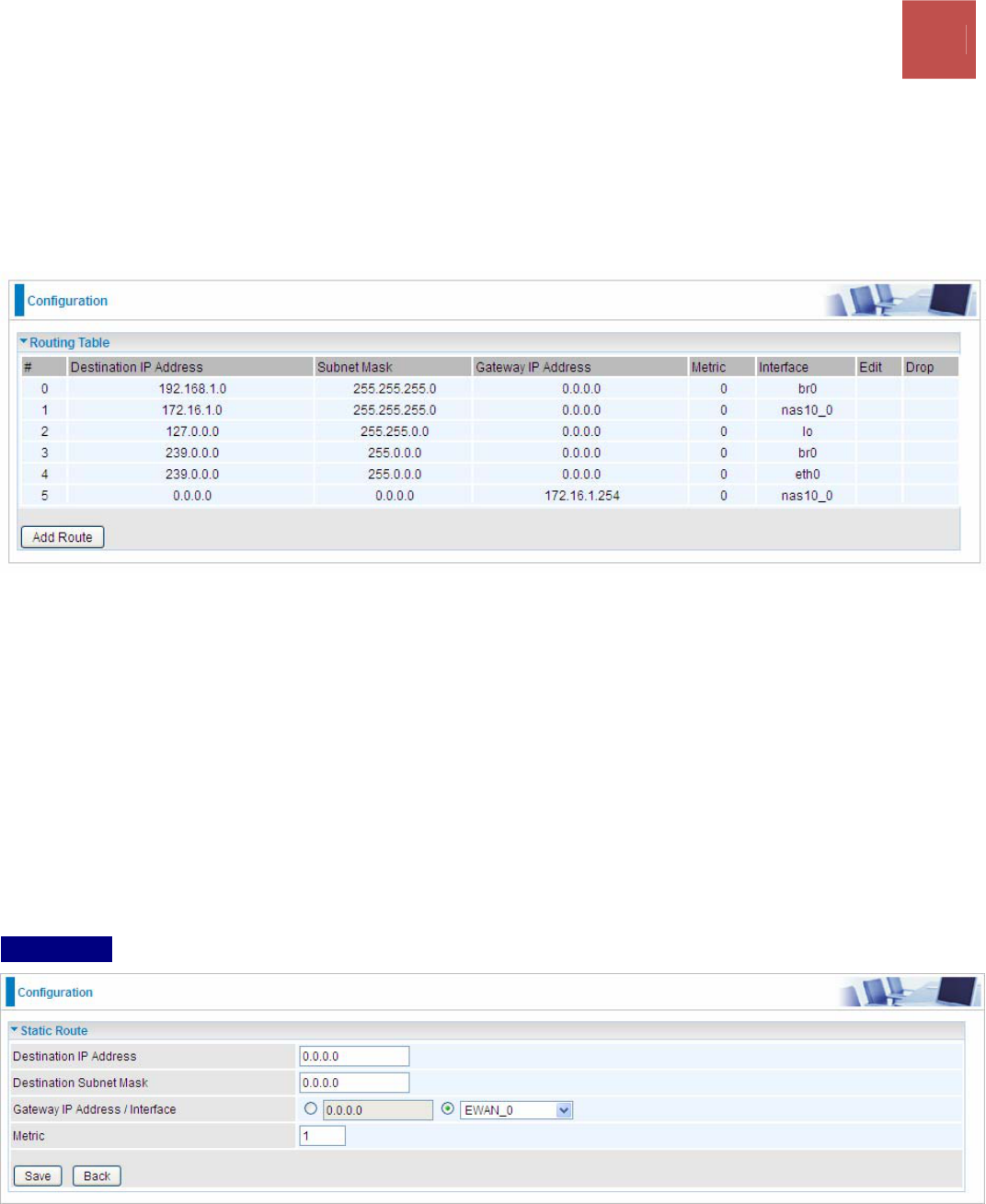This screenshot has width=986, height=1204.
Task: Click the Destination Subnet Mask label
Action: 80,1083
